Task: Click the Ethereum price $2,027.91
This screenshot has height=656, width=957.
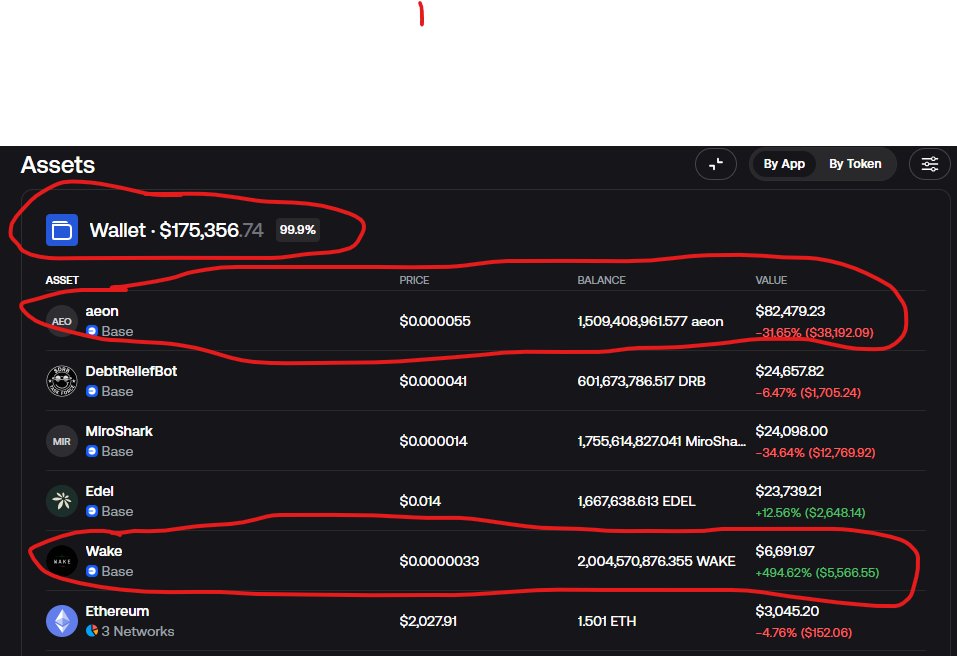Action: click(x=428, y=621)
